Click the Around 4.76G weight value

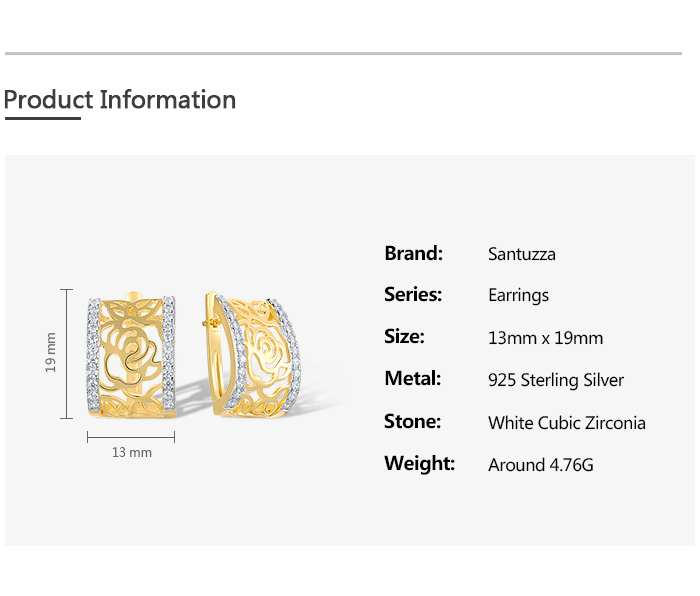[x=540, y=465]
